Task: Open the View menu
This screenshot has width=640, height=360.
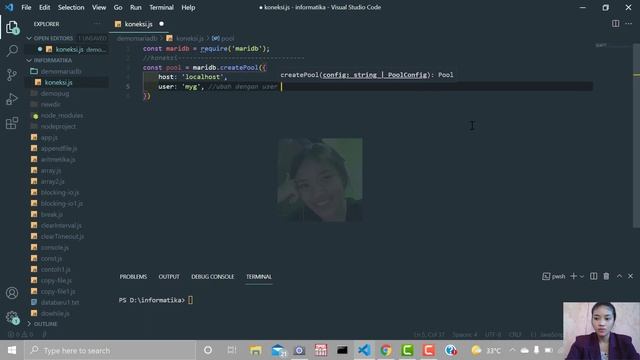Action: (99, 7)
